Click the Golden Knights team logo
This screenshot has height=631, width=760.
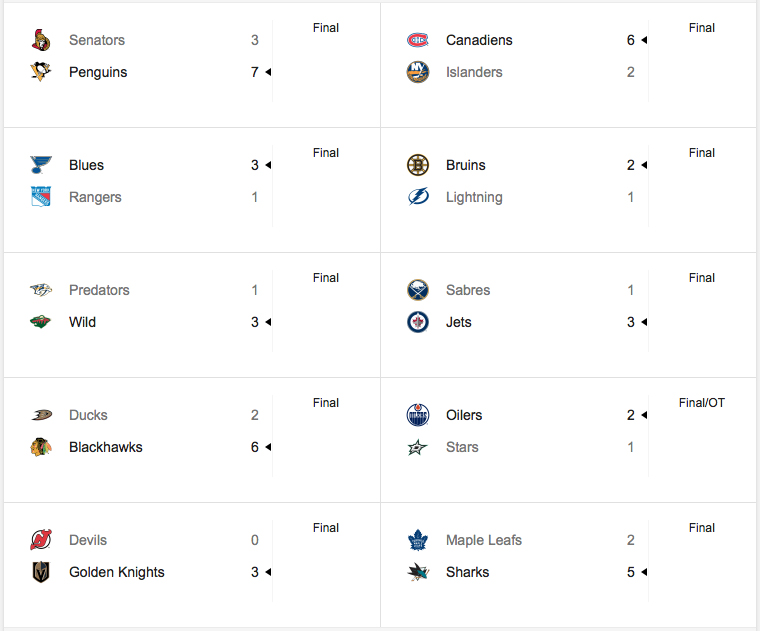tap(40, 572)
